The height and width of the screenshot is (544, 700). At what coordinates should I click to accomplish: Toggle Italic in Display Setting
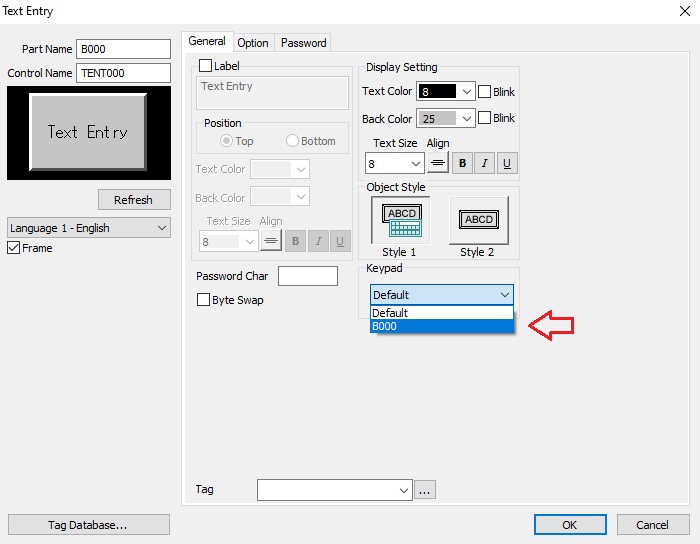pos(485,163)
